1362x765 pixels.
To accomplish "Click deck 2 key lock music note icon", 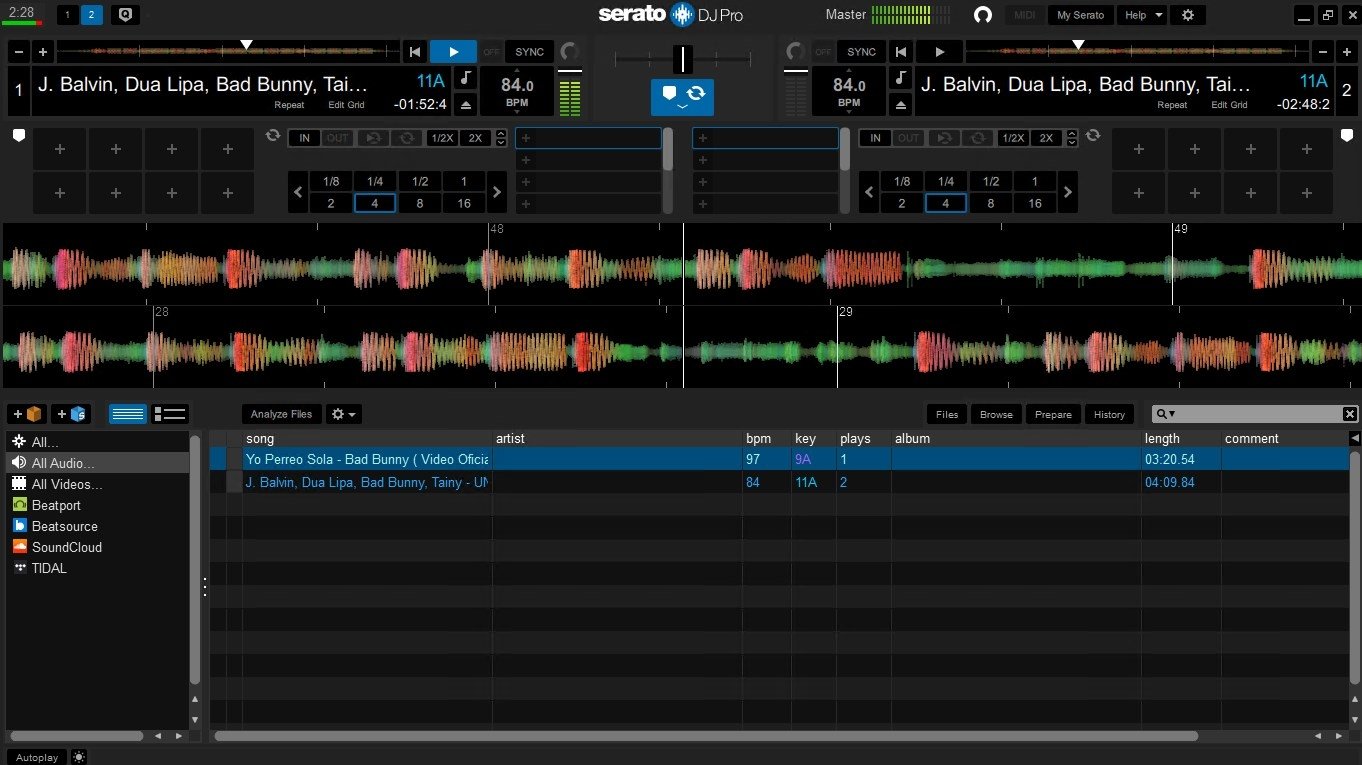I will click(900, 79).
